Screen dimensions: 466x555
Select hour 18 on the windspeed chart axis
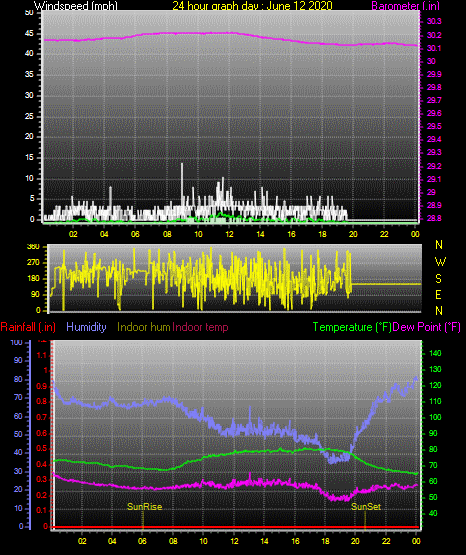click(322, 234)
